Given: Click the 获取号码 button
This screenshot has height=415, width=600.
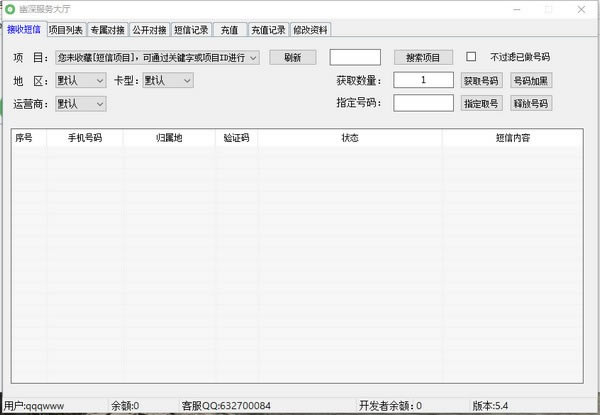Looking at the screenshot, I should pyautogui.click(x=481, y=81).
